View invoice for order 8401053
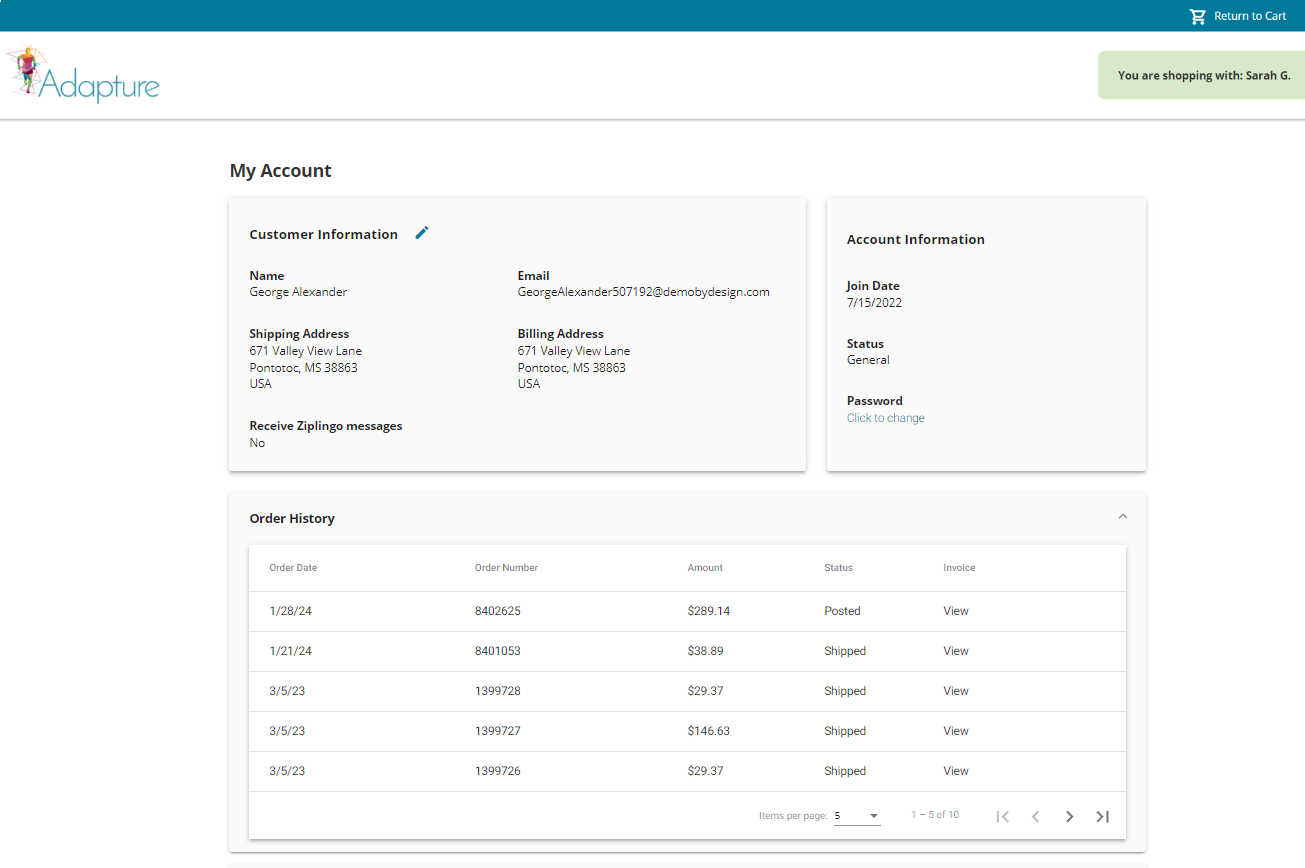Screen dimensions: 1305x868 coord(955,651)
